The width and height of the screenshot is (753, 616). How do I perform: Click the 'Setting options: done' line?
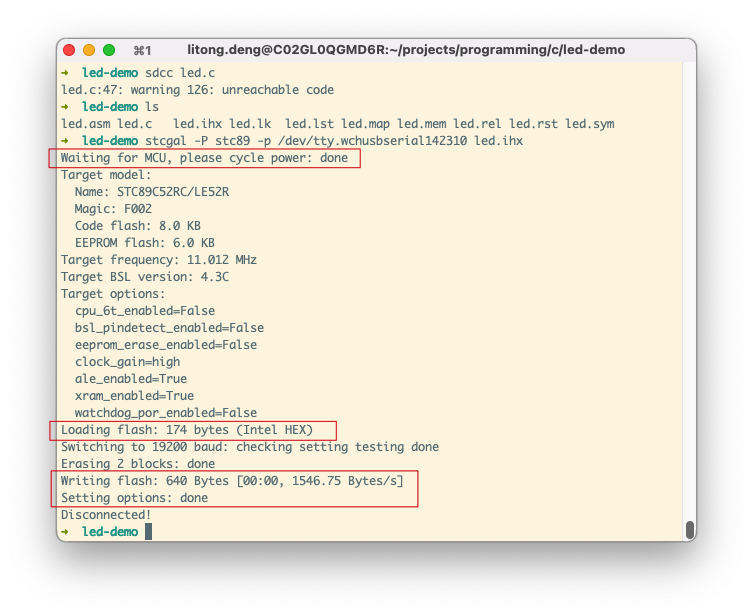pos(134,498)
